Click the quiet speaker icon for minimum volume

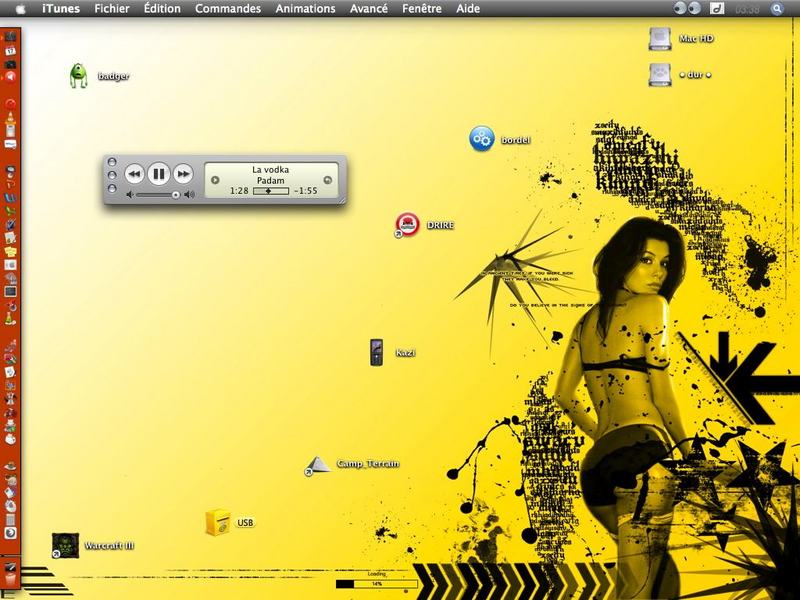(130, 194)
